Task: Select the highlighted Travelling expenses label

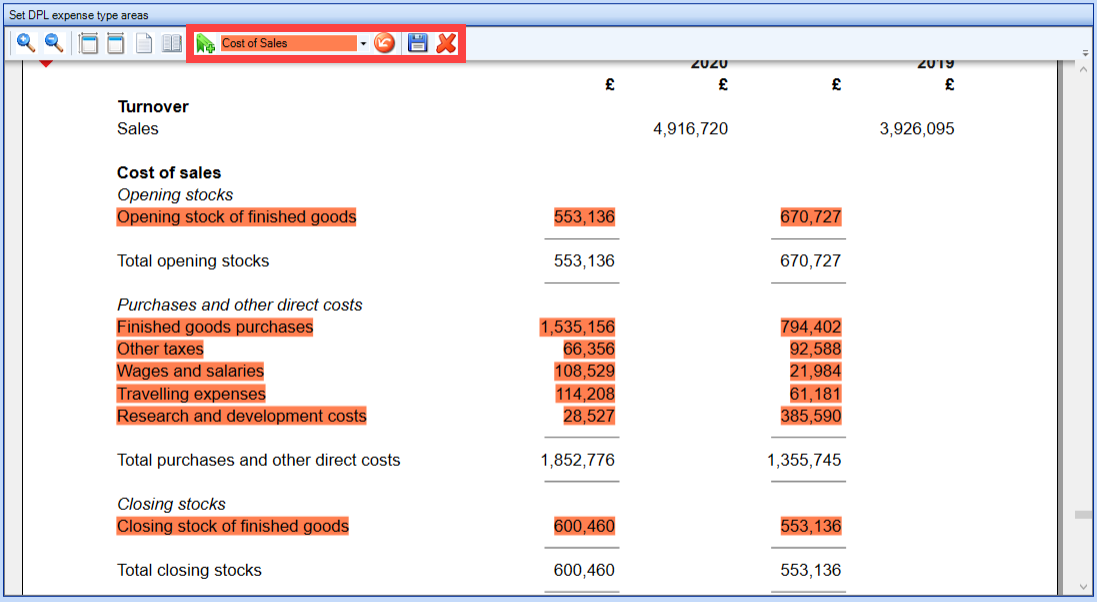Action: tap(191, 393)
